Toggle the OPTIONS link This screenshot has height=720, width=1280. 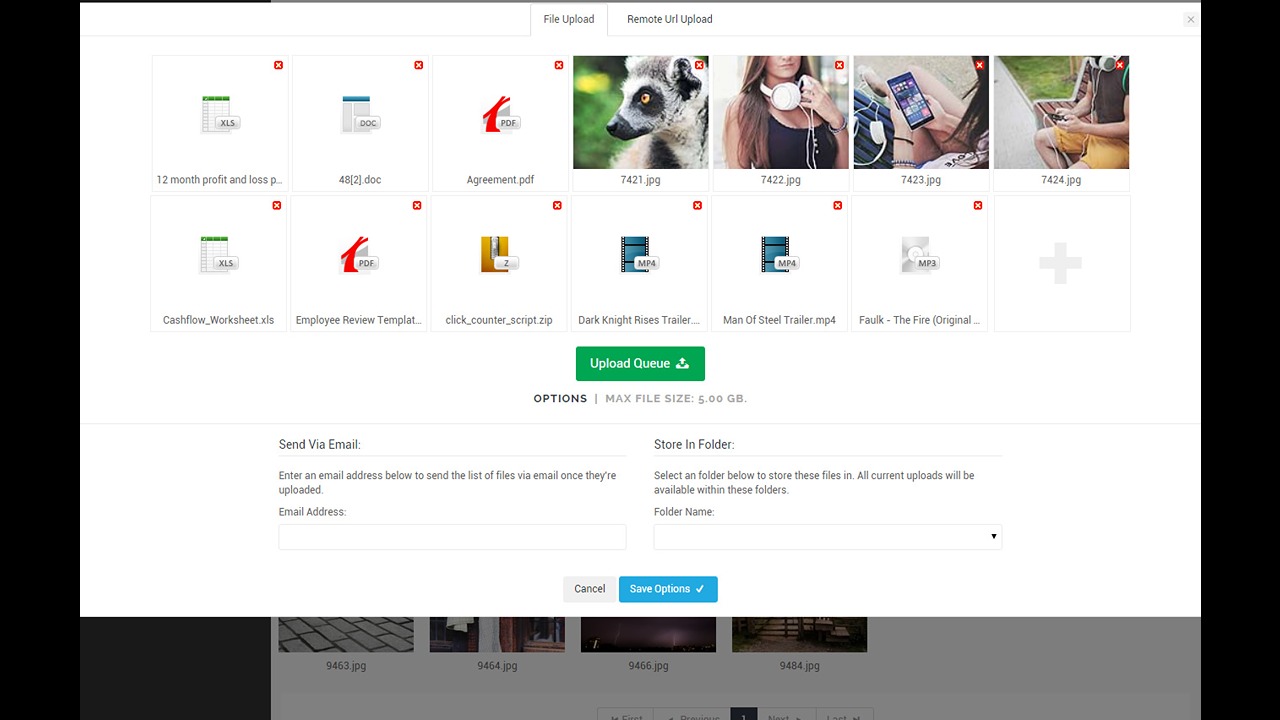pos(560,398)
